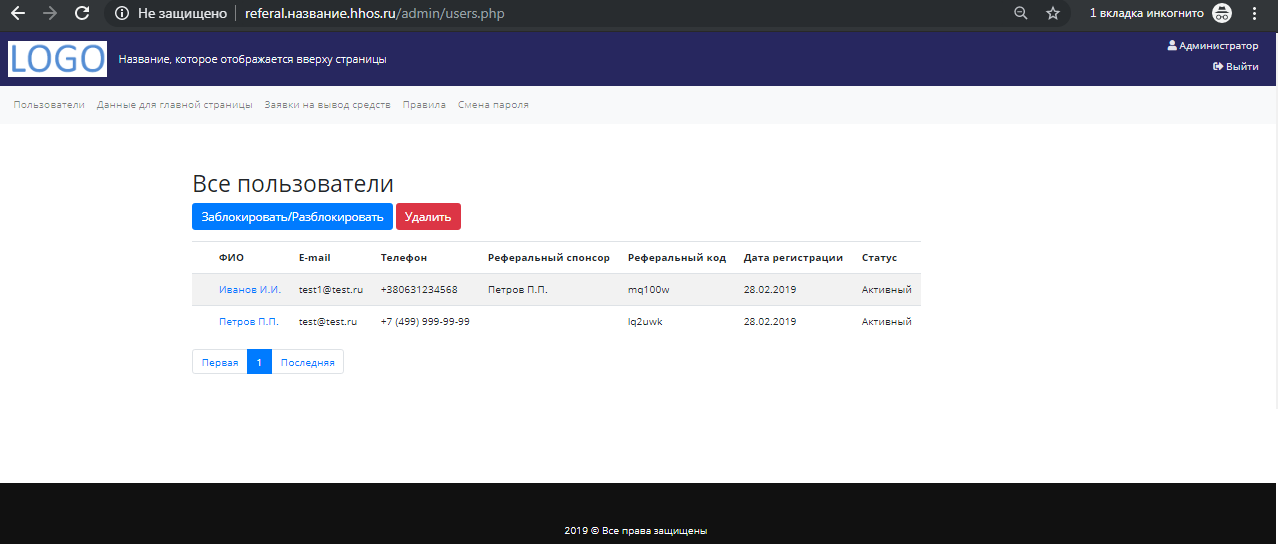1282x544 pixels.
Task: Click the Статус column header
Action: point(880,258)
